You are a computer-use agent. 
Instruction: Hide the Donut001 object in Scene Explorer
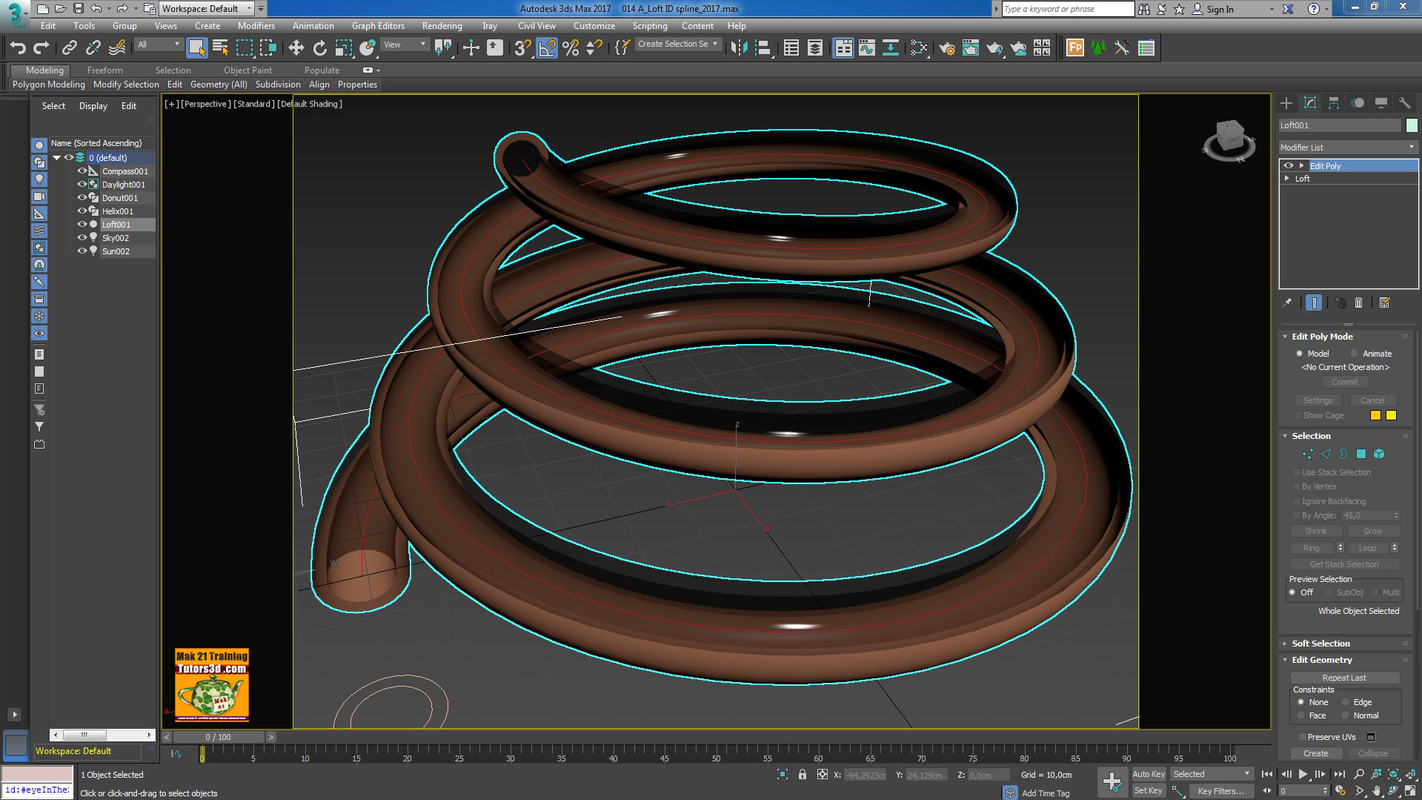82,197
